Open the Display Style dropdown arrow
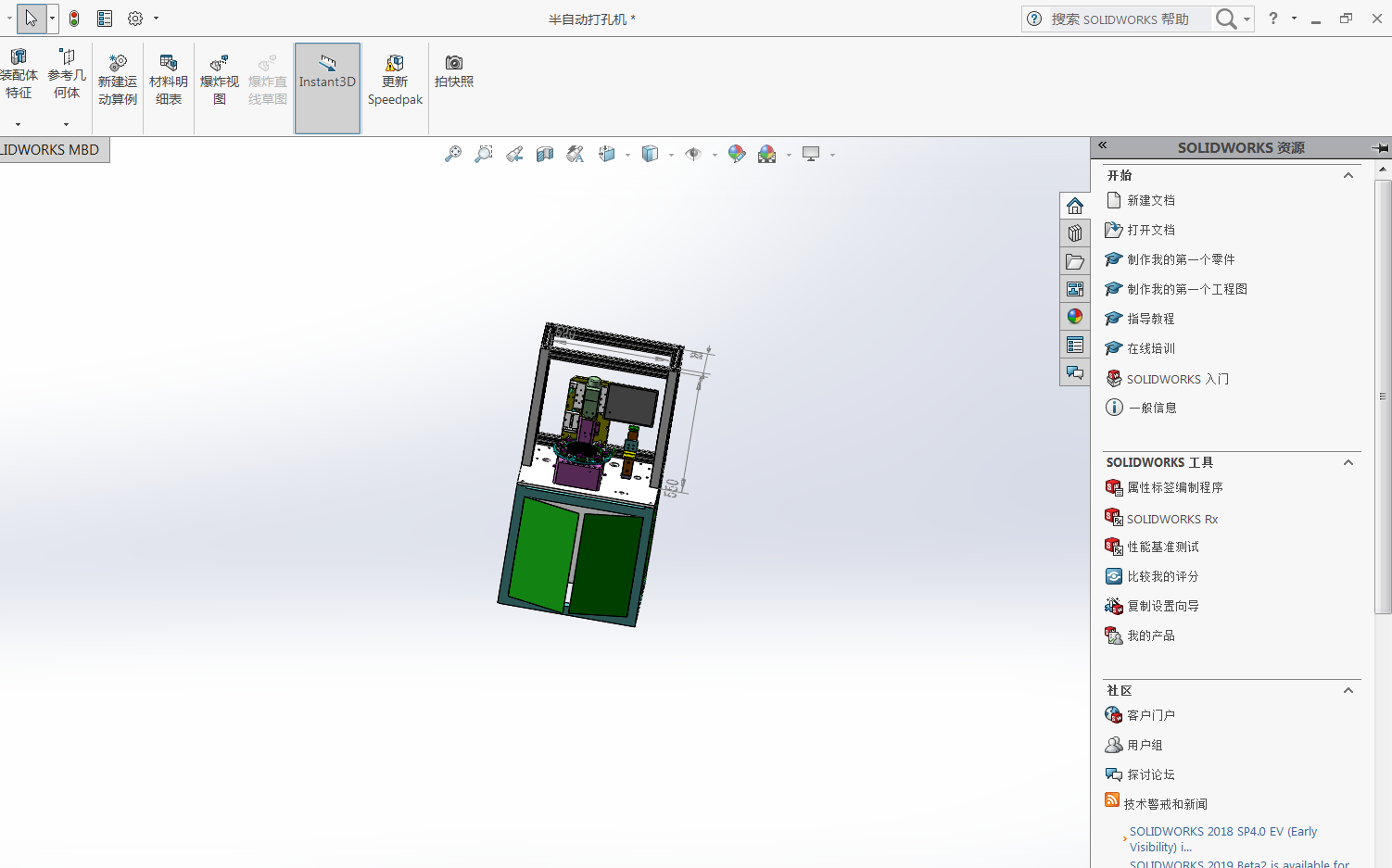The image size is (1392, 868). point(671,155)
